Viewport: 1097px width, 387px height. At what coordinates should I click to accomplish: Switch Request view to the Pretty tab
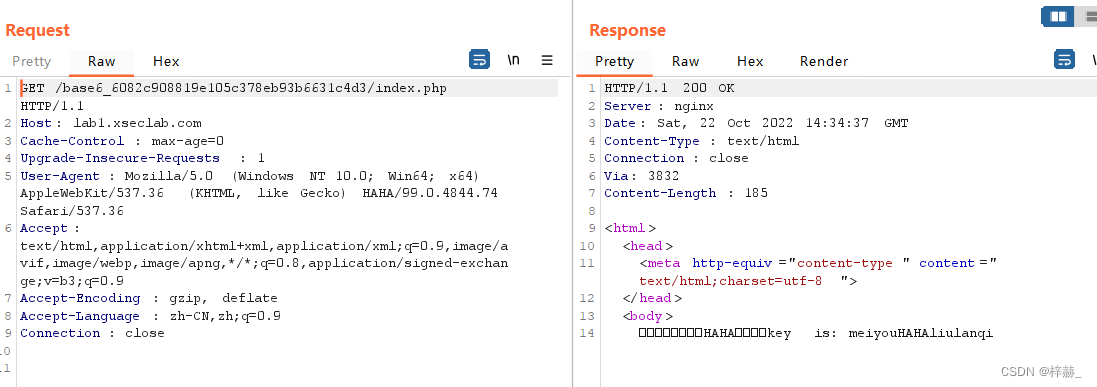[x=31, y=62]
